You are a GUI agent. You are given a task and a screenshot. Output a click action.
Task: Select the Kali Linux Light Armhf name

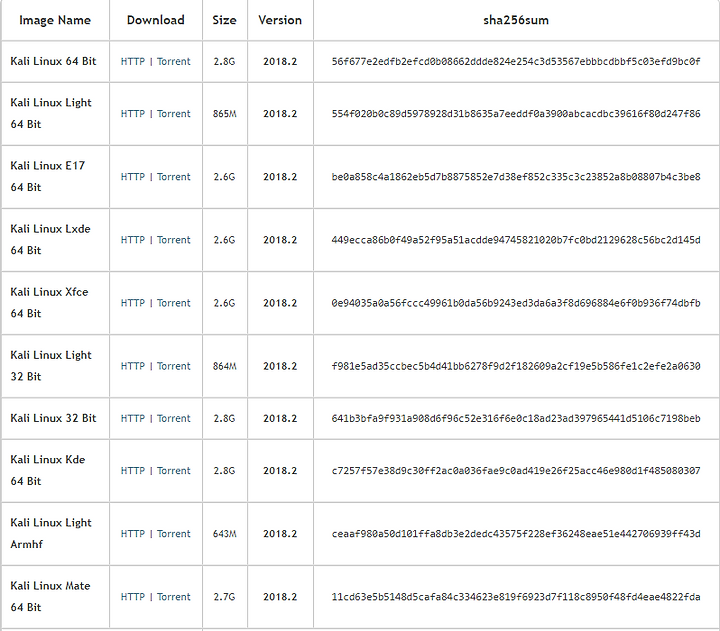[x=51, y=533]
